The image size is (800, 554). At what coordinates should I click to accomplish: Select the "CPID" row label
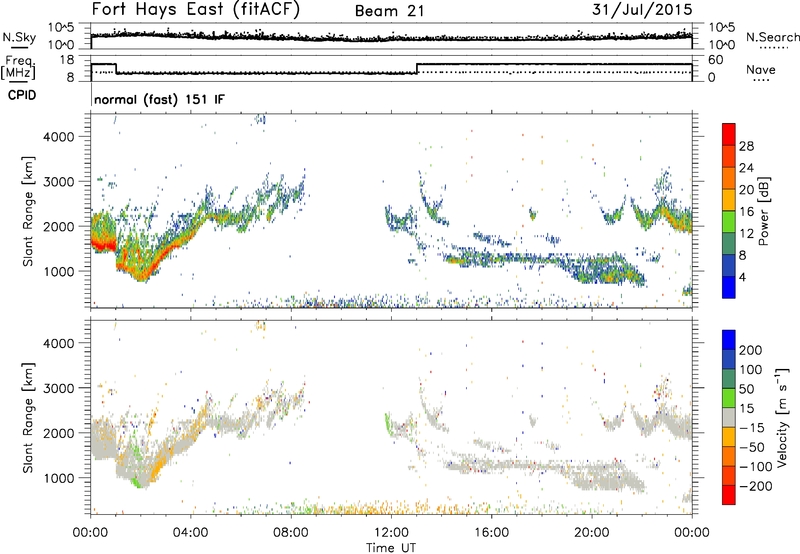click(x=22, y=95)
